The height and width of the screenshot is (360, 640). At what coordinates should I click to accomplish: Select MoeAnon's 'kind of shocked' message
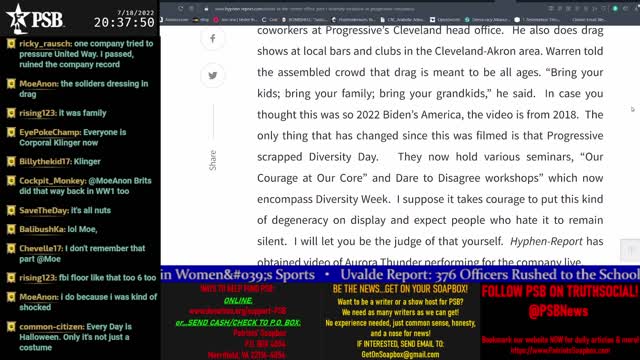click(x=88, y=302)
